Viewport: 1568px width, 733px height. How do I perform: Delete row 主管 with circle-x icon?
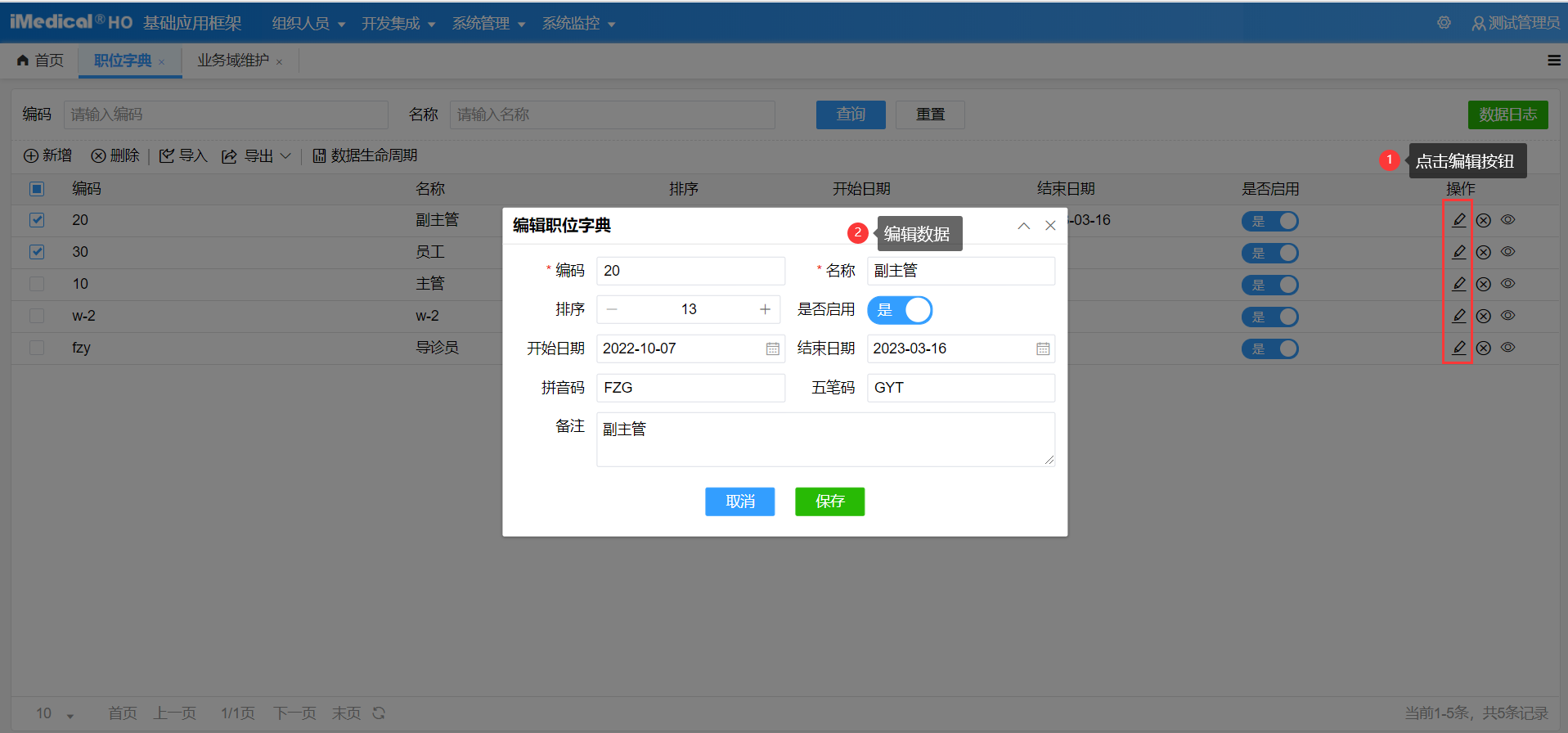1484,284
